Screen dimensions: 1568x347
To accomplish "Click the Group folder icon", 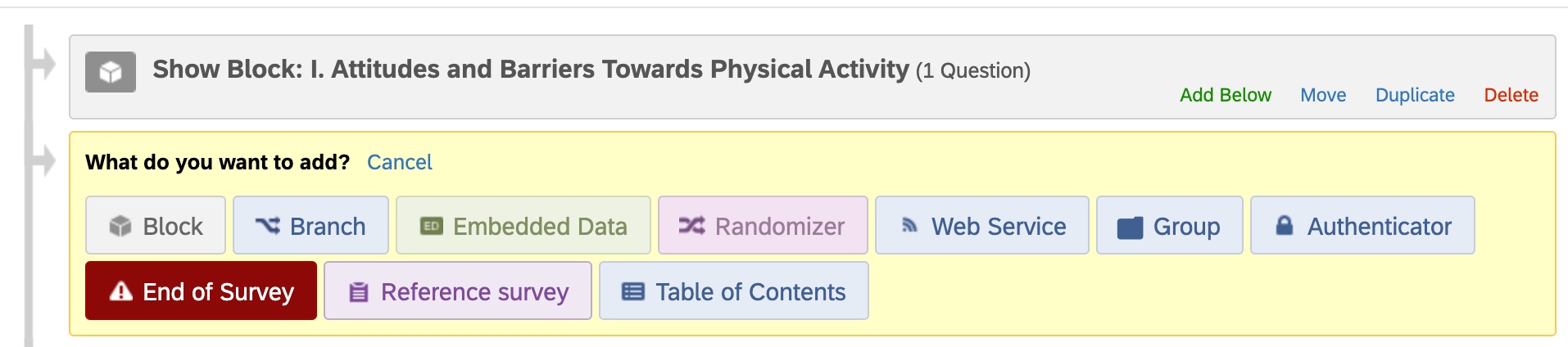I will (1130, 227).
